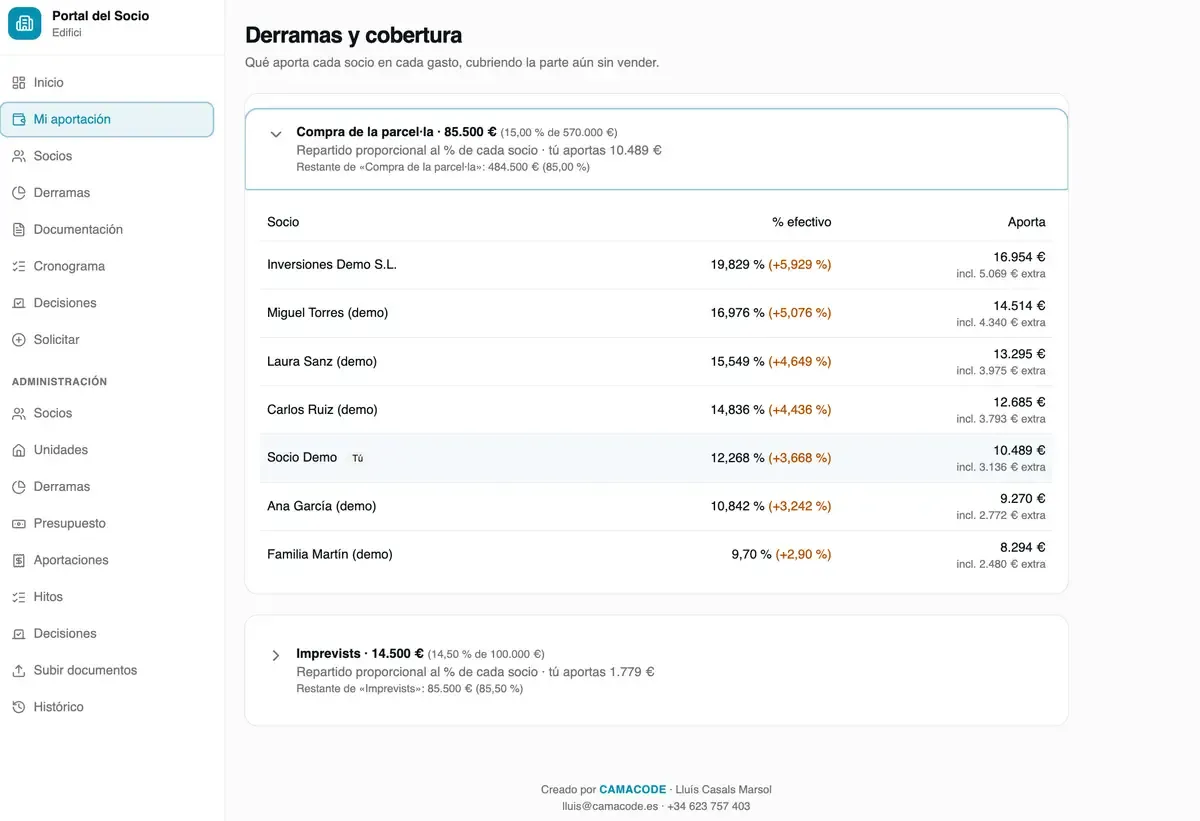Open Cronograma from the sidebar
The image size is (1200, 821).
point(107,266)
